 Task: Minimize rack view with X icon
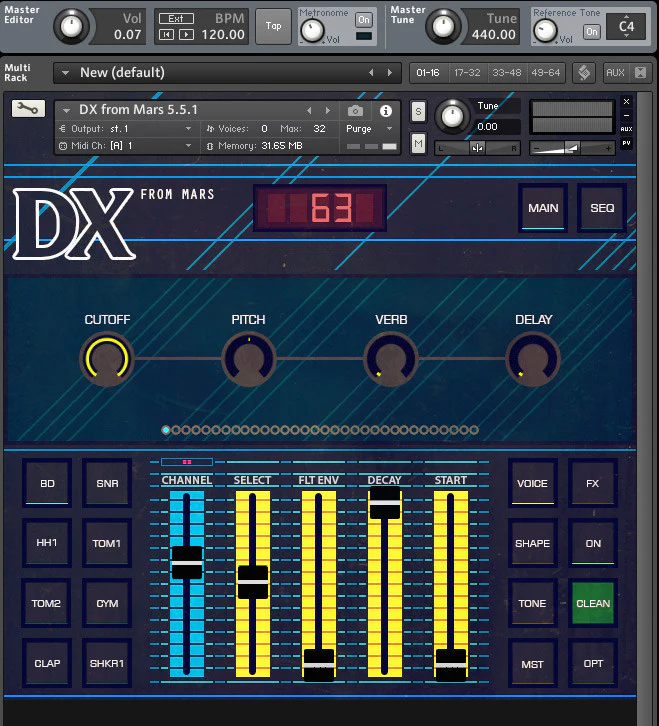640,73
